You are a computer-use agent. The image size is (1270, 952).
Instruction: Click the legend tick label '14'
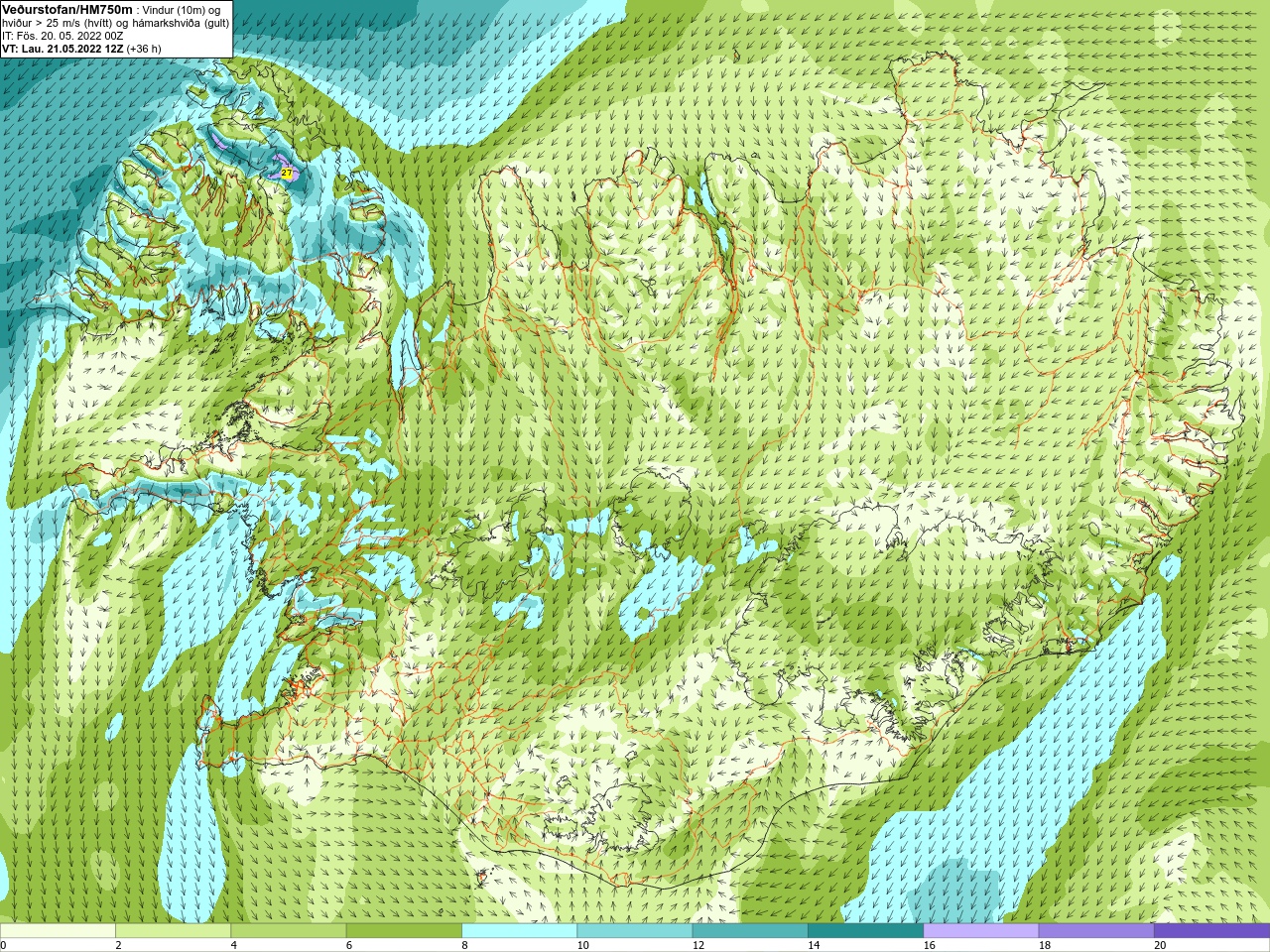tap(814, 945)
